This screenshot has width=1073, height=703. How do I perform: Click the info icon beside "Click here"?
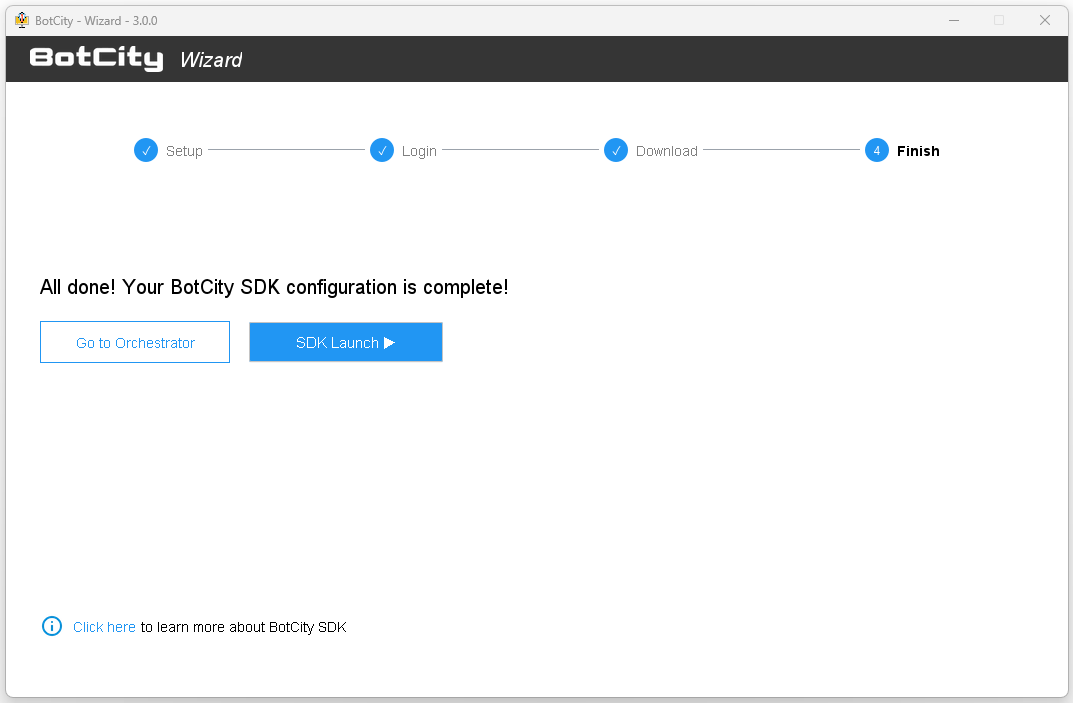point(51,626)
